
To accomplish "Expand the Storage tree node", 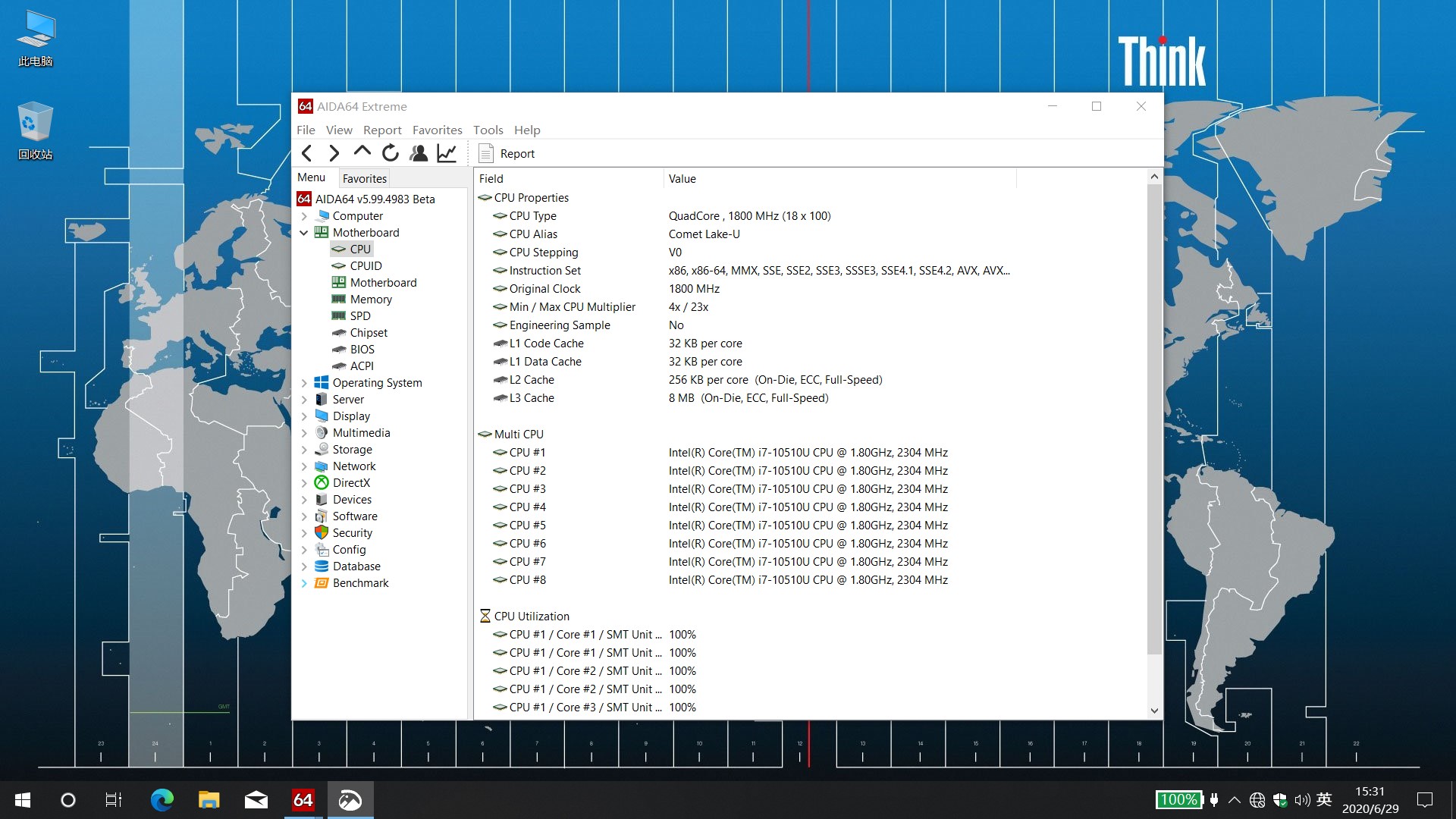I will click(304, 450).
